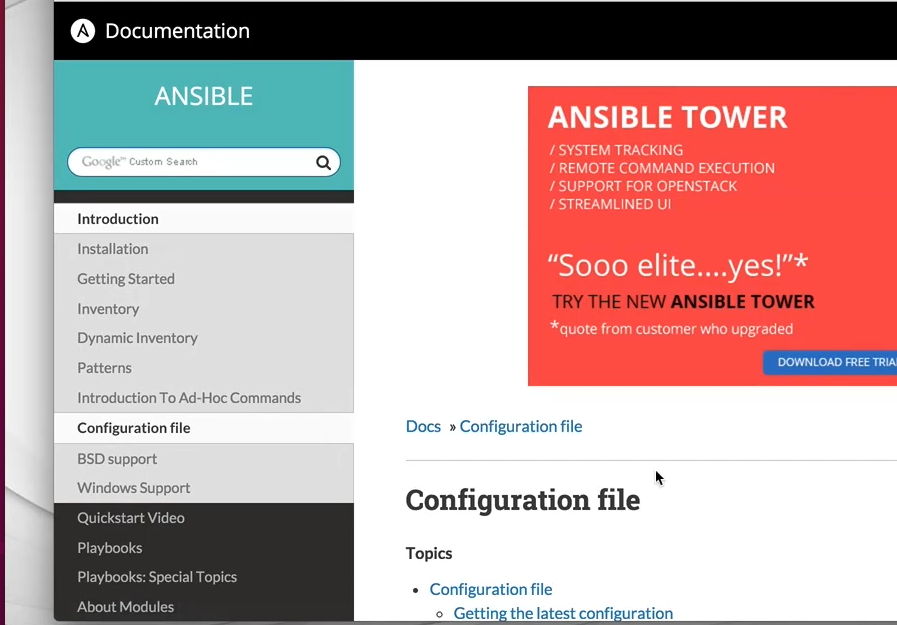The height and width of the screenshot is (625, 897).
Task: Open the Getting the latest configuration link
Action: click(562, 612)
